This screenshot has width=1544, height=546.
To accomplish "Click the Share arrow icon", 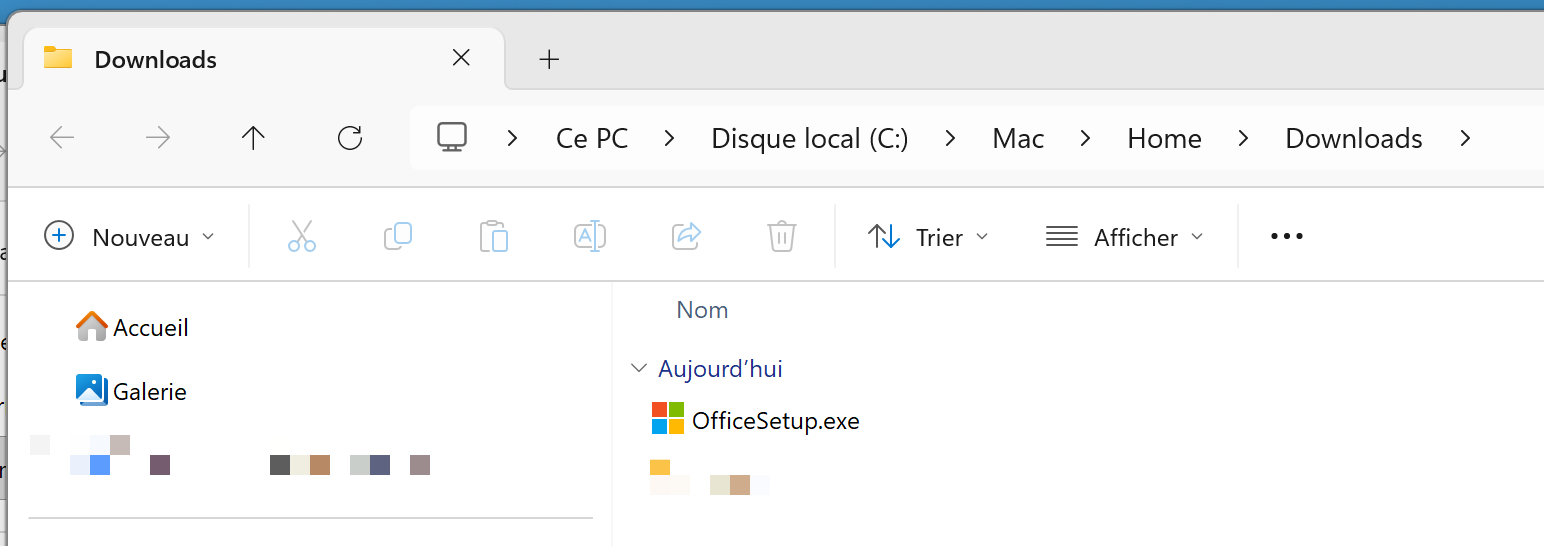I will click(686, 237).
